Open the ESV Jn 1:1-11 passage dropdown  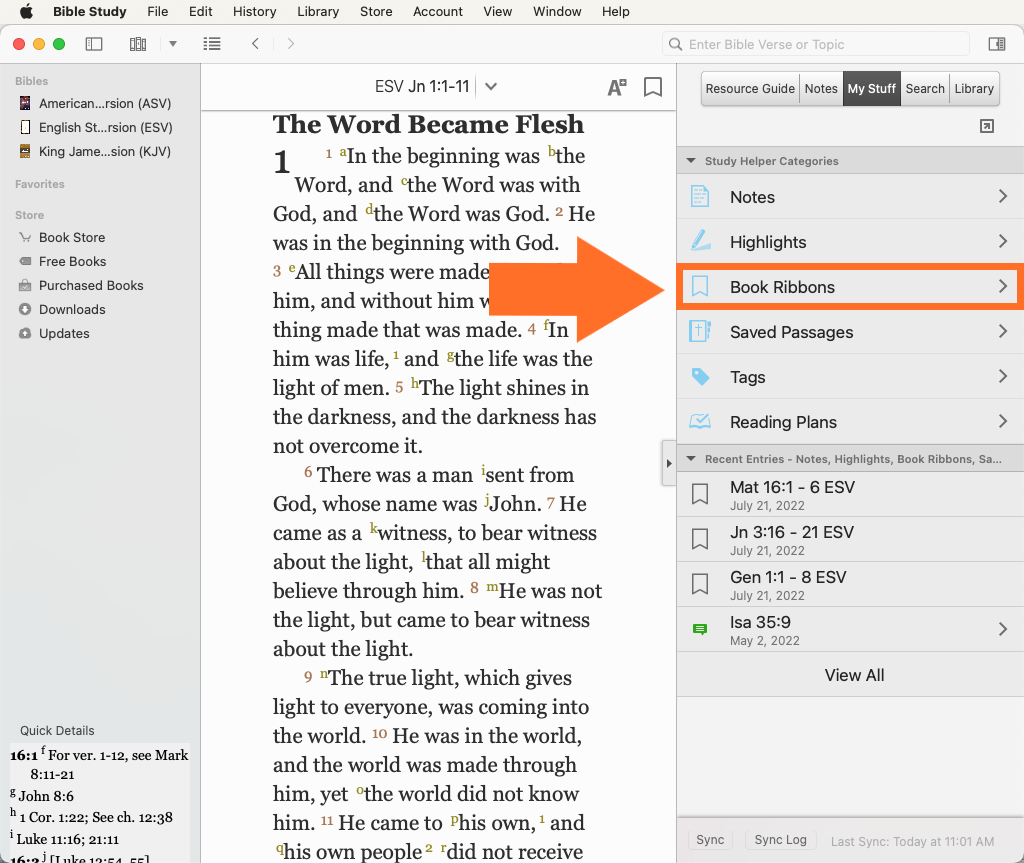[x=491, y=87]
